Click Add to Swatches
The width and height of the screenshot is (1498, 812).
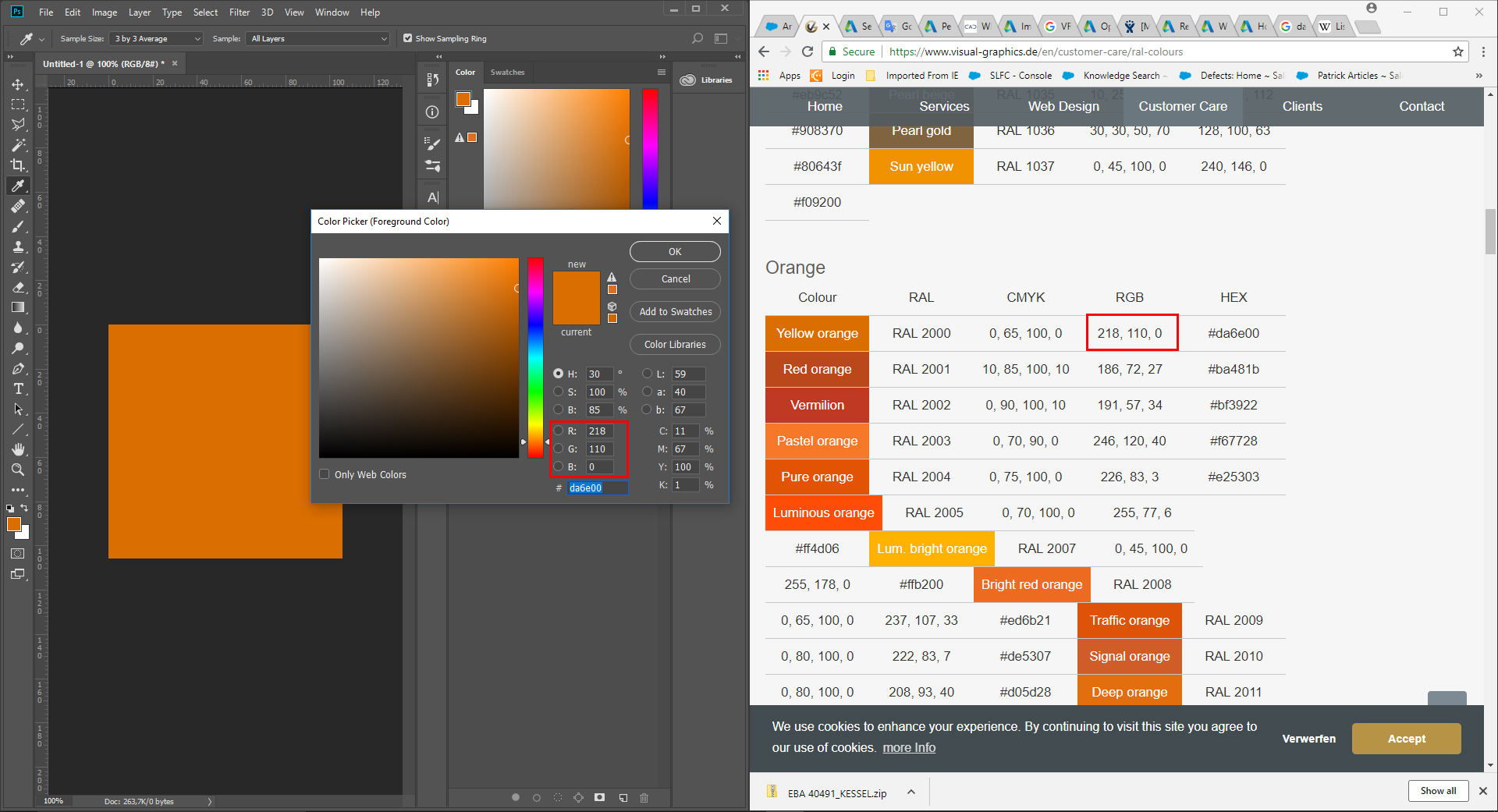674,311
